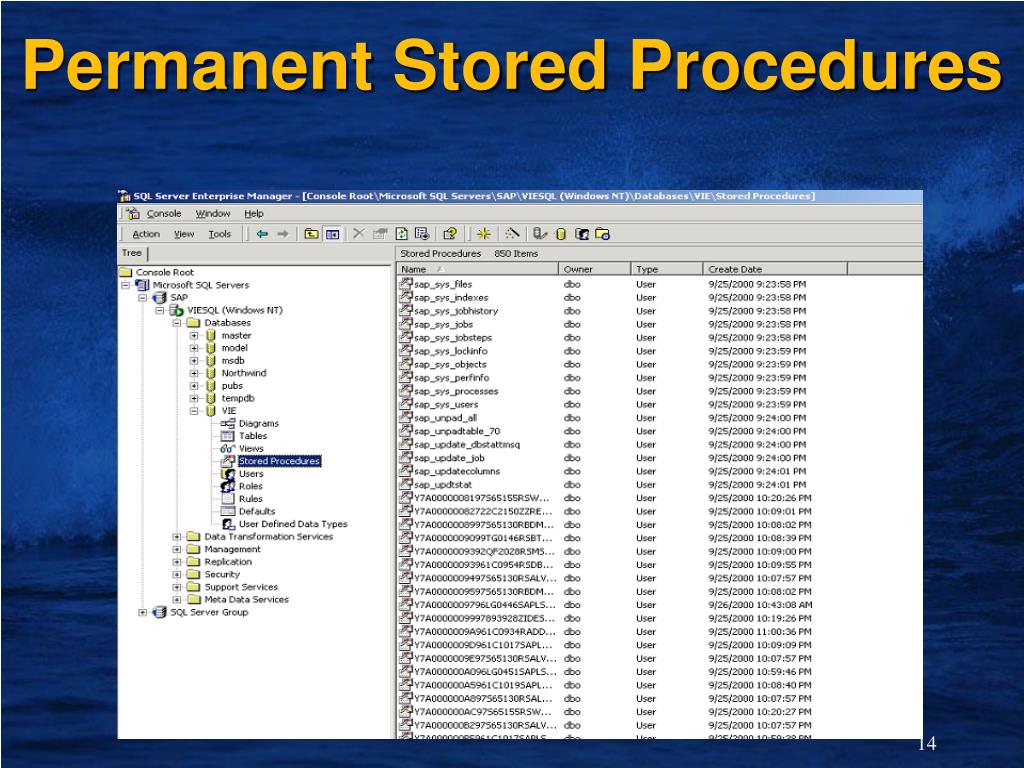Click the New Login toolbar icon
Screen dimensions: 1024x768
tap(581, 234)
